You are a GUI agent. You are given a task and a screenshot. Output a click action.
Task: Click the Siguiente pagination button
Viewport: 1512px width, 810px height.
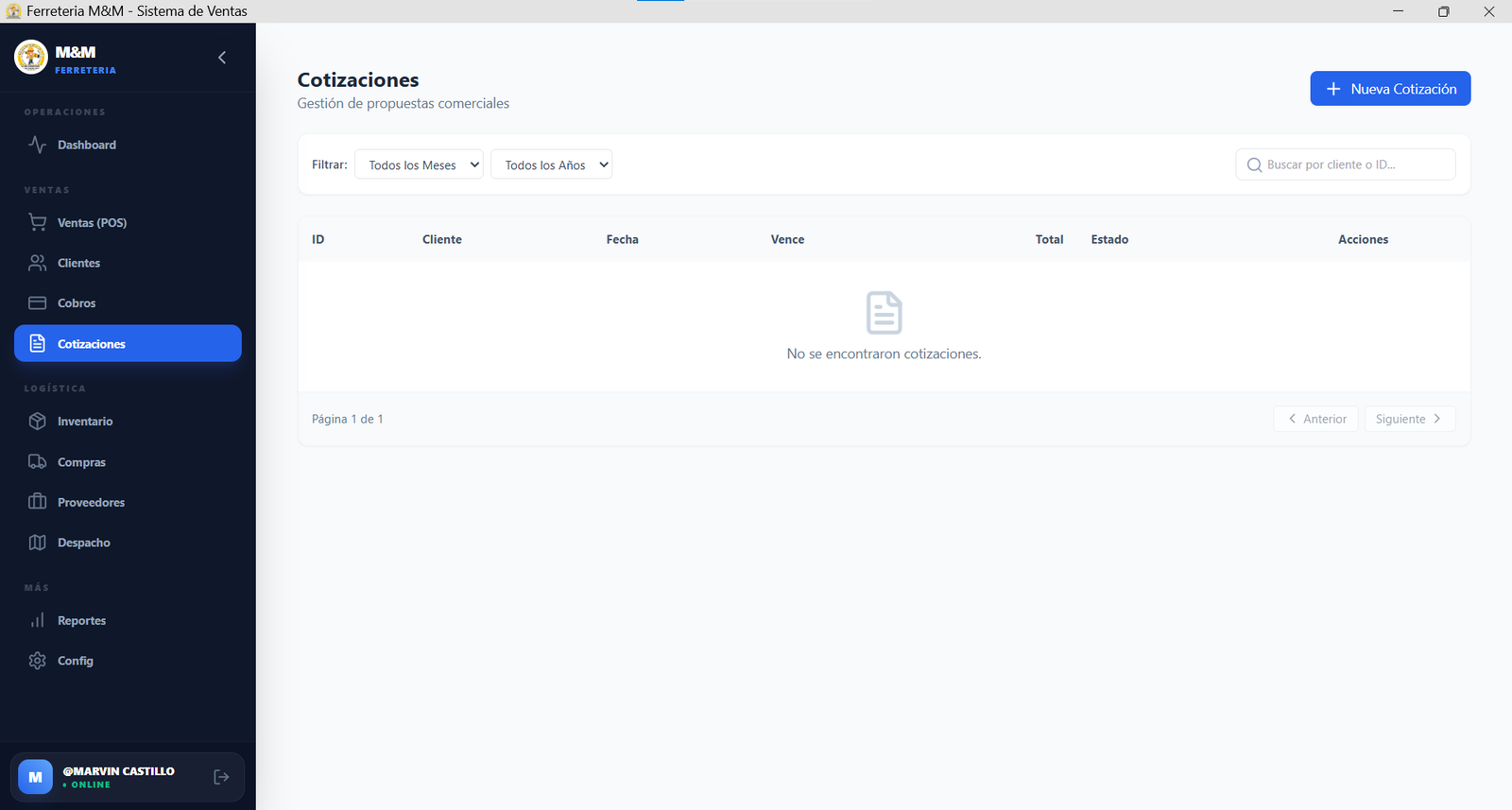click(1410, 419)
